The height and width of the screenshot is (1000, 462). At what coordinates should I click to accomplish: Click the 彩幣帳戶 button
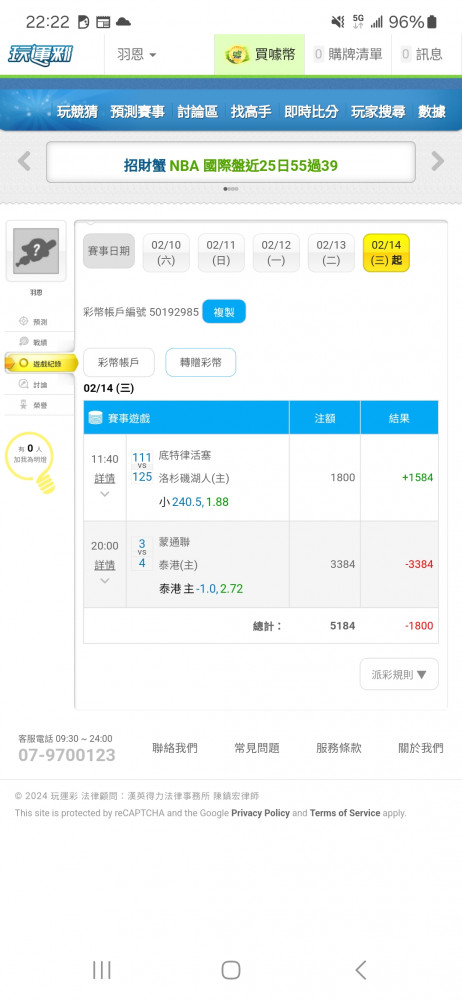coord(119,363)
